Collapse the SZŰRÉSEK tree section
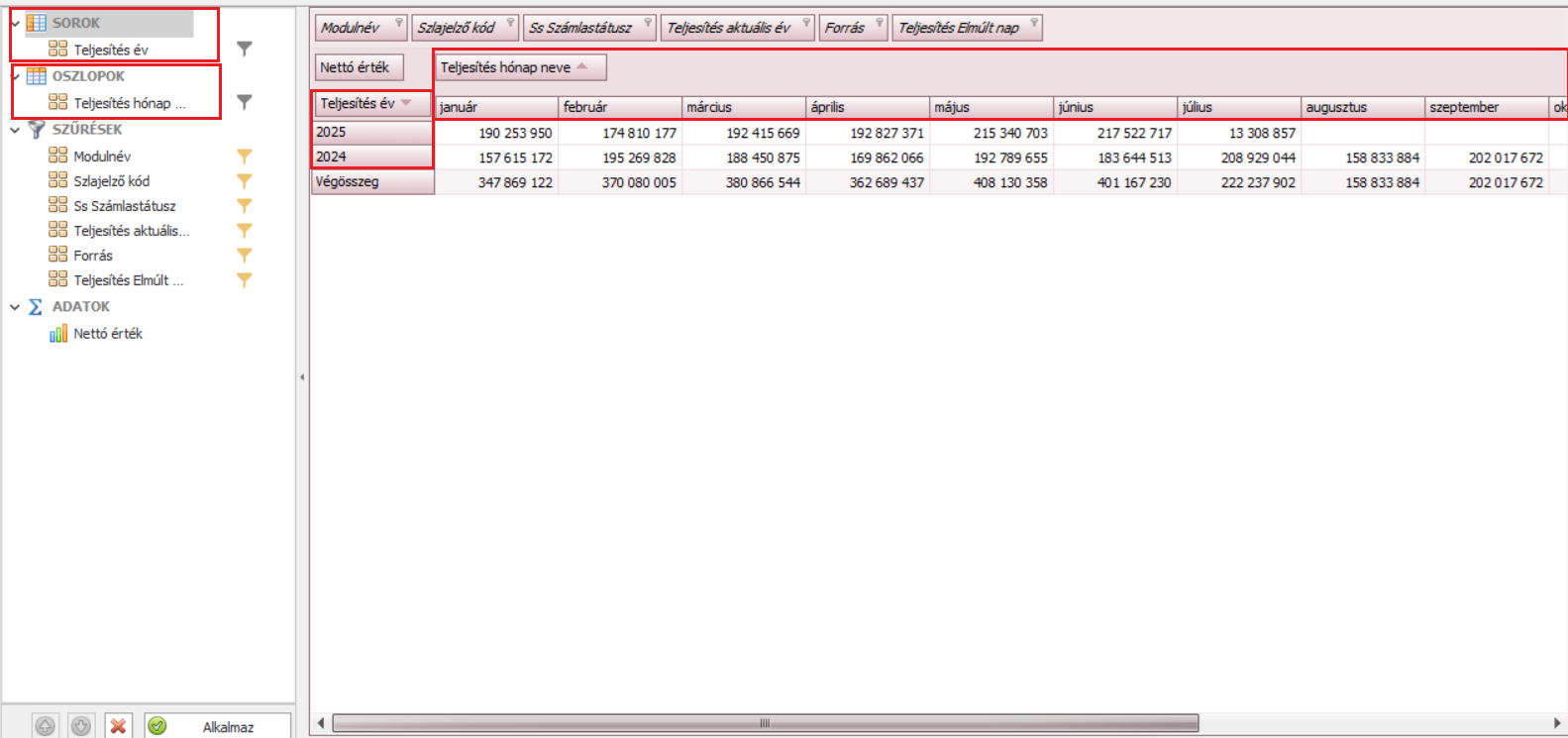Screen dimensions: 1568x738 [x=15, y=130]
